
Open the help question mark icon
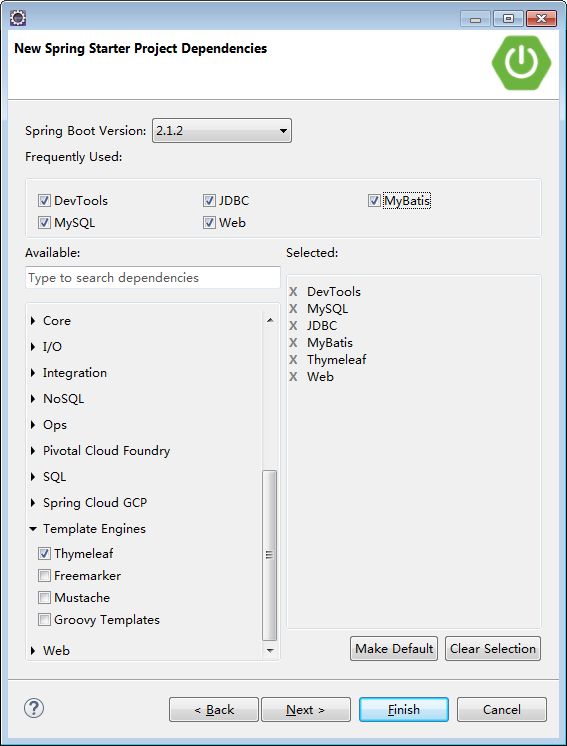tap(34, 708)
